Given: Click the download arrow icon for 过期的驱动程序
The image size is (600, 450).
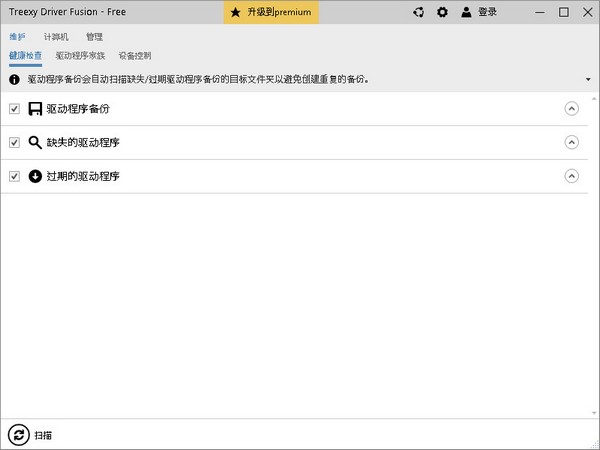Looking at the screenshot, I should (35, 176).
